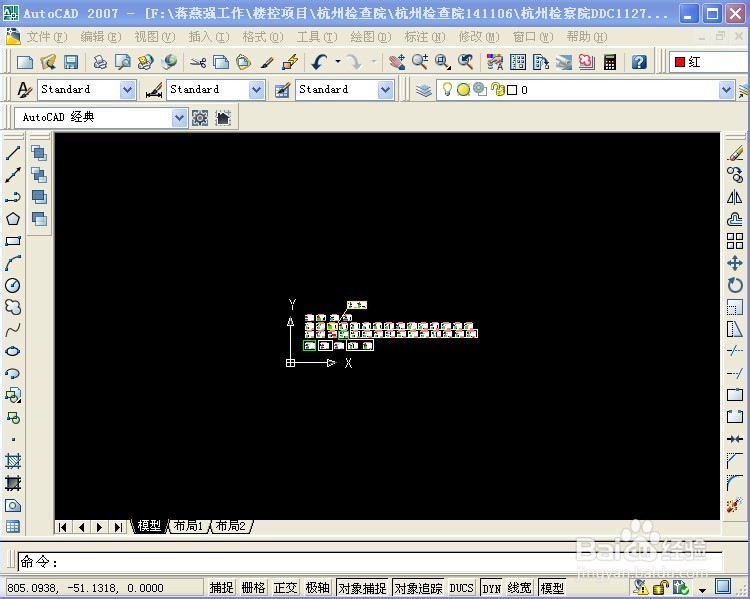
Task: Select the Ellipse tool
Action: pyautogui.click(x=13, y=351)
